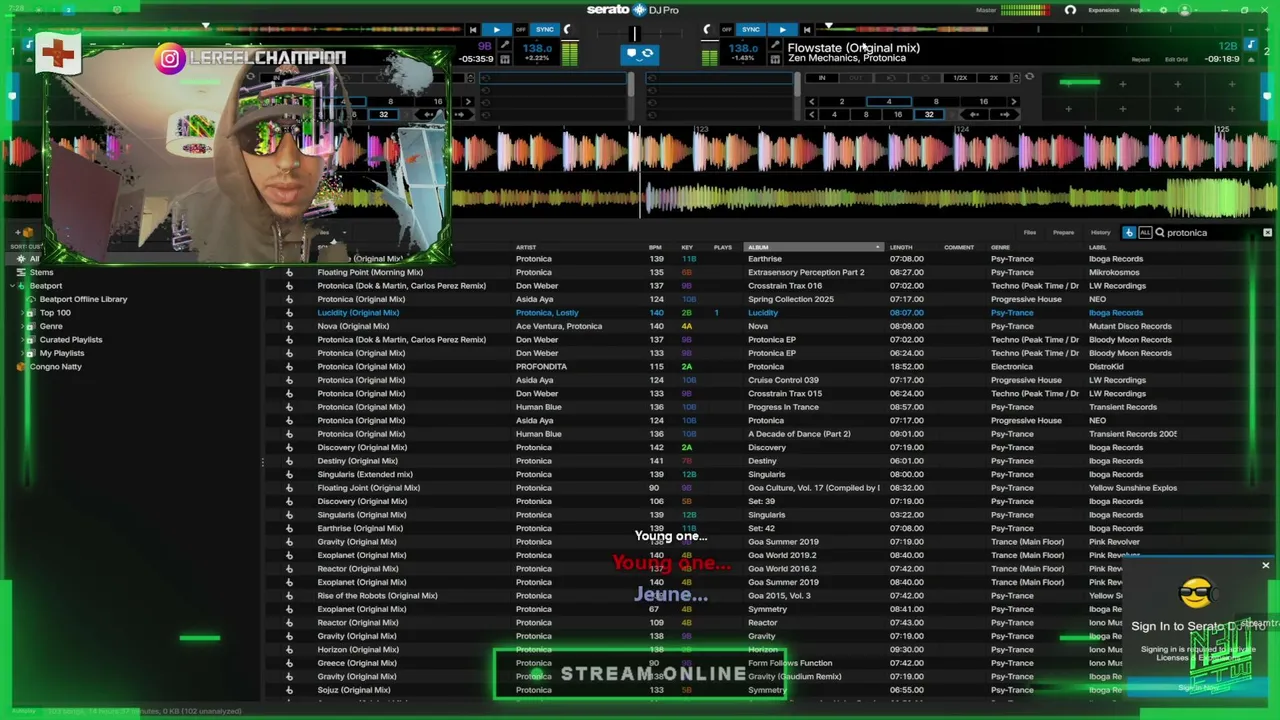
Task: Open the Expansions menu
Action: pyautogui.click(x=1104, y=10)
